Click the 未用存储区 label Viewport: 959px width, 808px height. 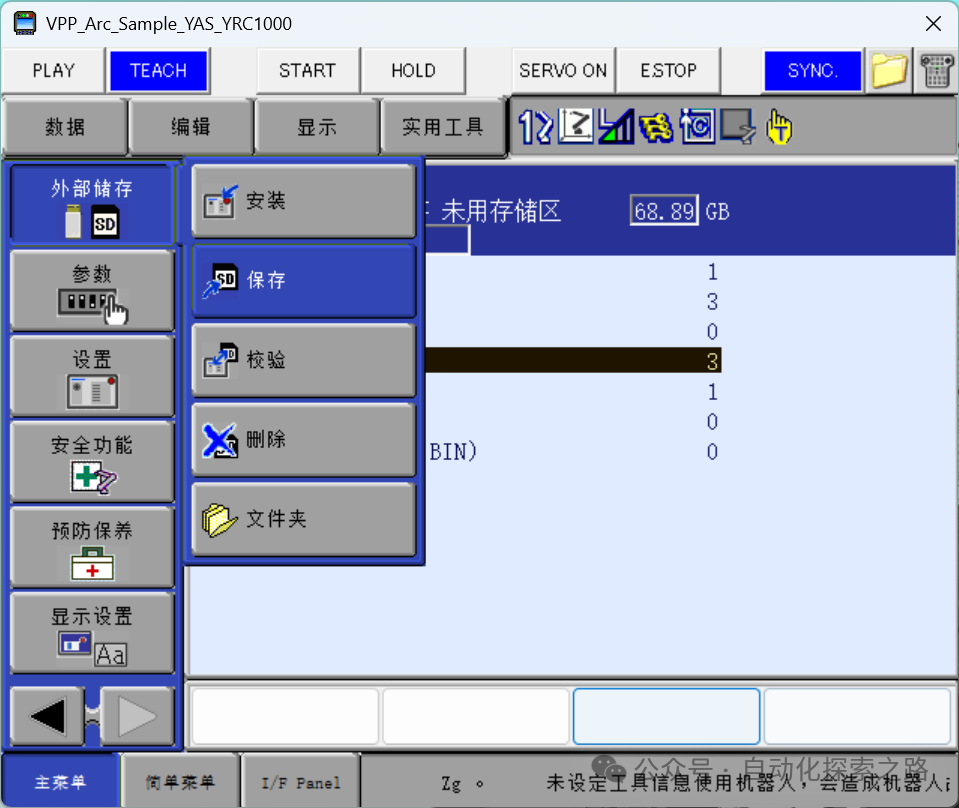(x=501, y=211)
